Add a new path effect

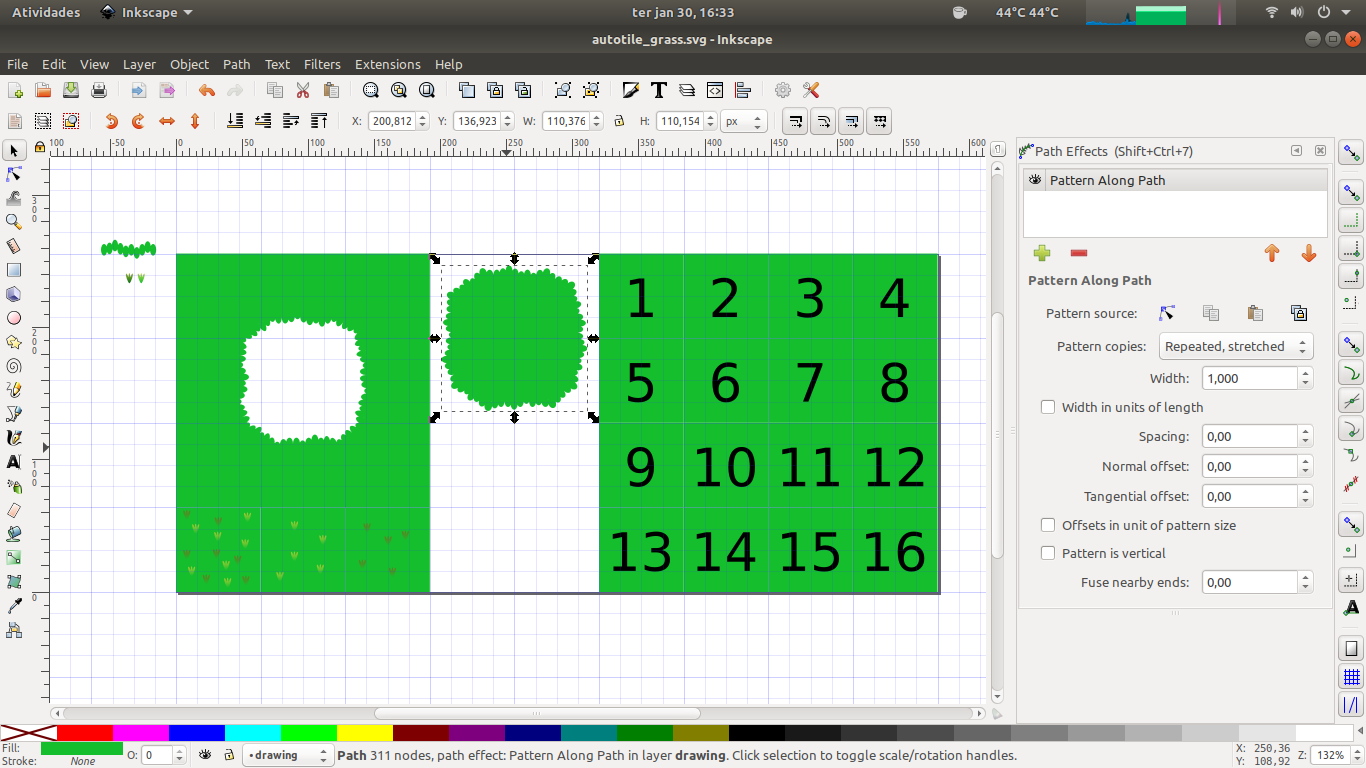pos(1042,253)
